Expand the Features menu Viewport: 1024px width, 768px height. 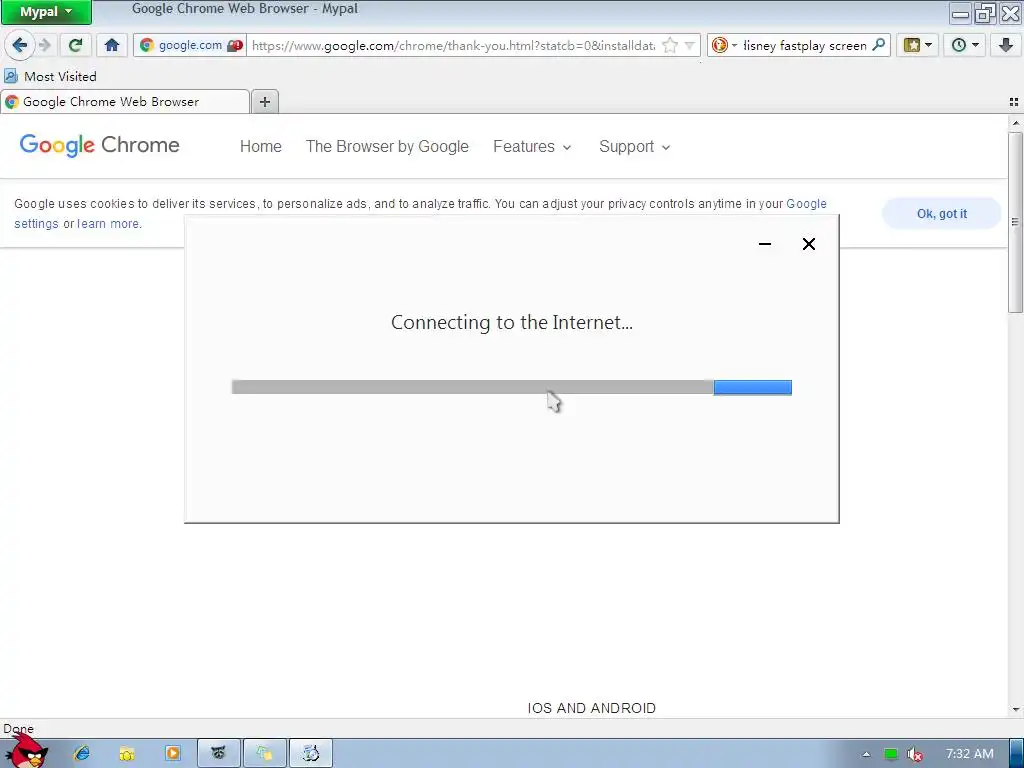(x=532, y=146)
